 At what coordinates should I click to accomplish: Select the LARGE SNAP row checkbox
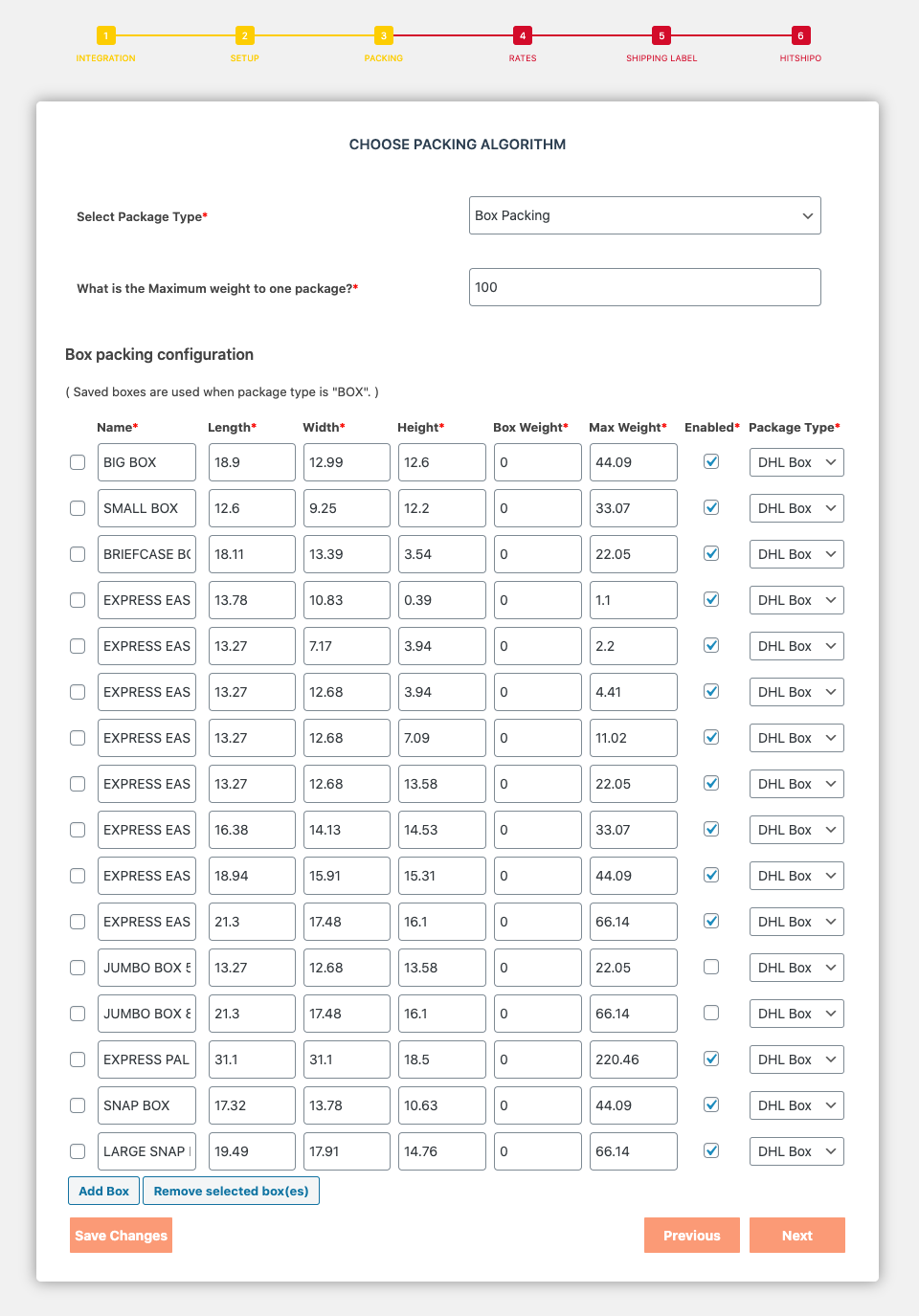coord(78,1151)
